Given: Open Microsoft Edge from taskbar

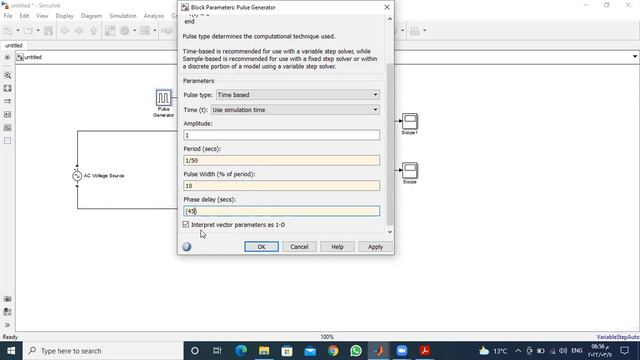Looking at the screenshot, I should (x=241, y=351).
